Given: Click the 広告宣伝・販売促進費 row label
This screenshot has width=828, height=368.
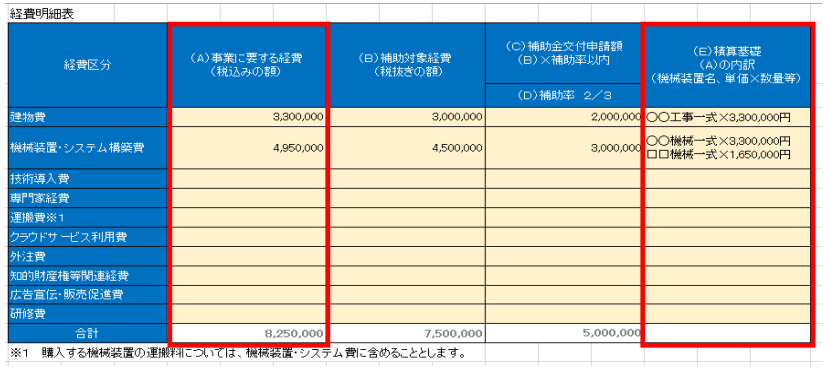Looking at the screenshot, I should coord(88,295).
